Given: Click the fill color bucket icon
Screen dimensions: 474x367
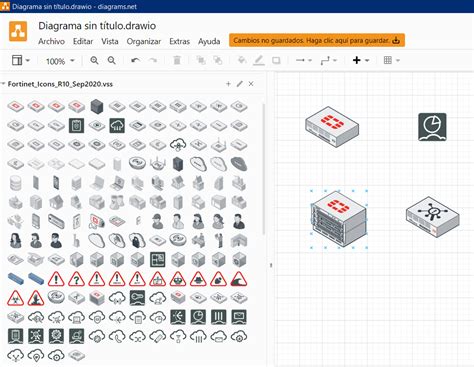Looking at the screenshot, I should click(x=242, y=60).
